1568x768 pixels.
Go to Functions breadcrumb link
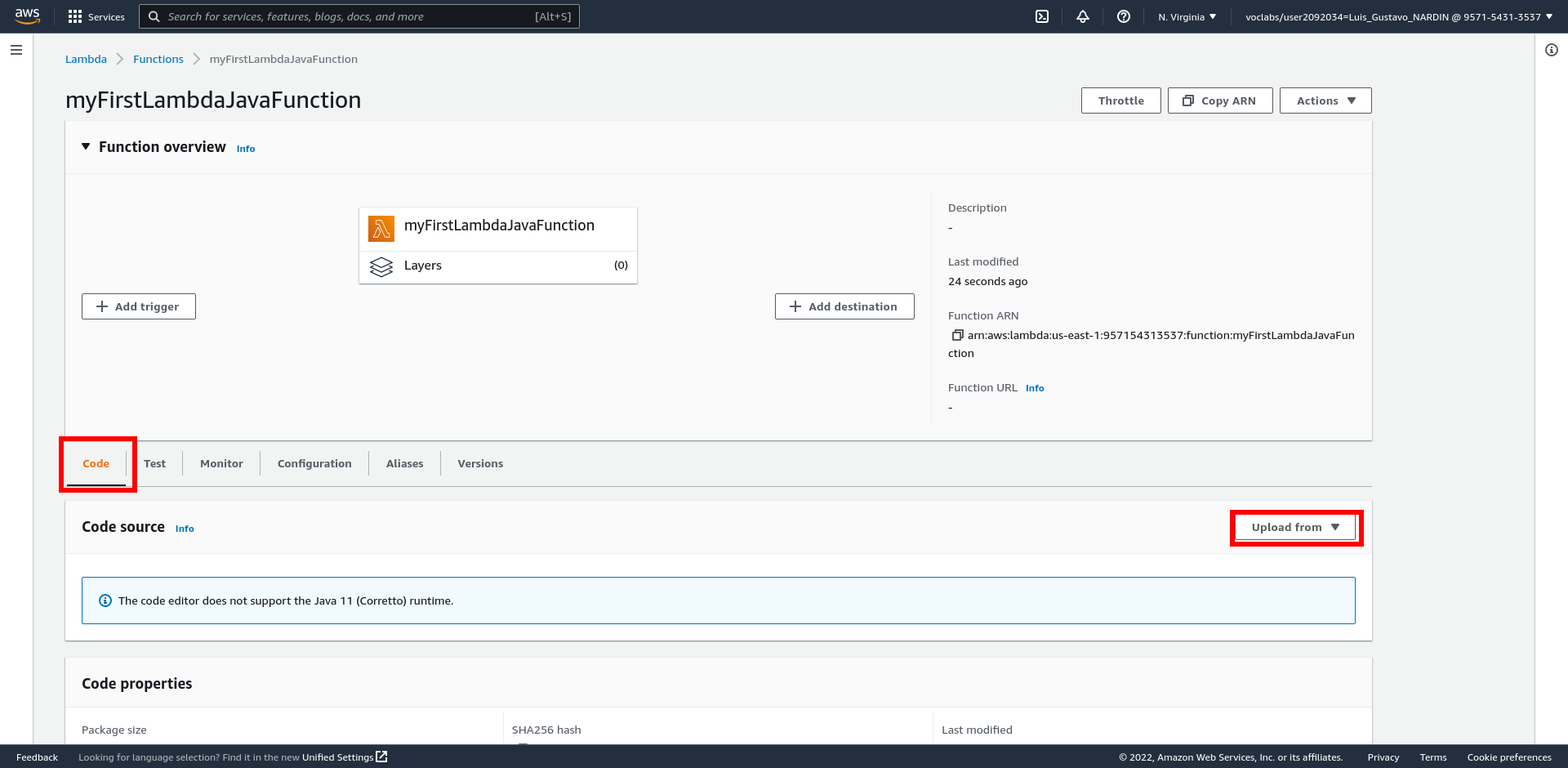(x=158, y=59)
